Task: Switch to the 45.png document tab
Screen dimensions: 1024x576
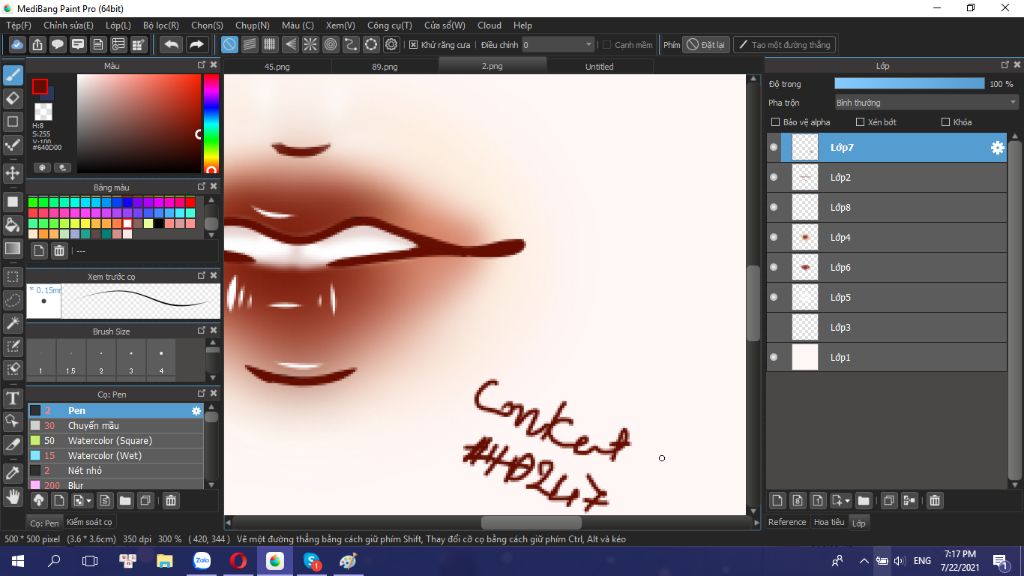Action: click(x=277, y=67)
